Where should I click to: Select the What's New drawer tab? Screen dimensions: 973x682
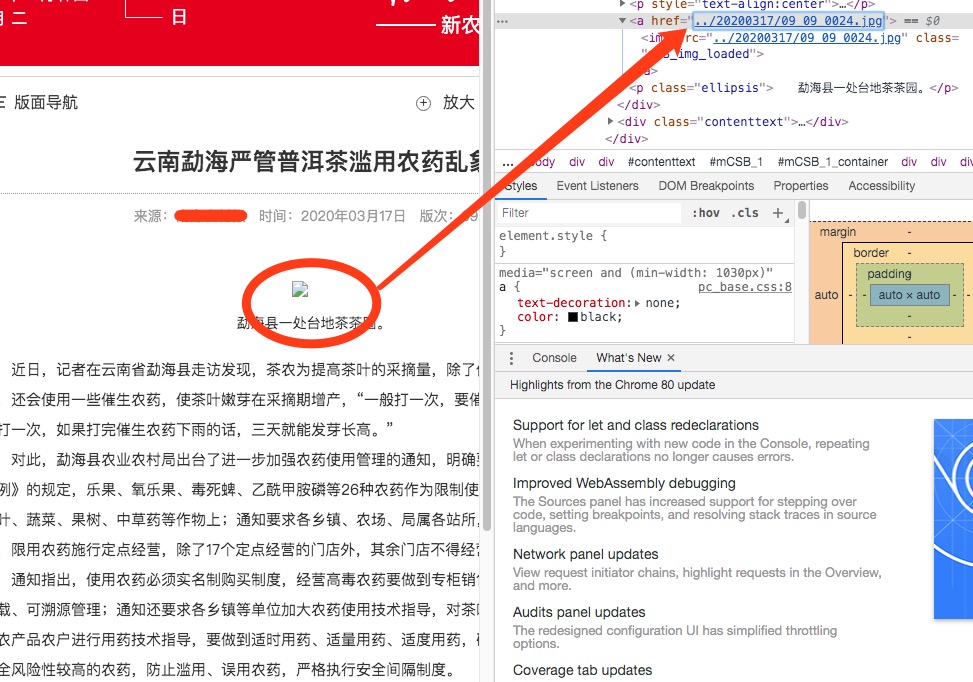(629, 358)
